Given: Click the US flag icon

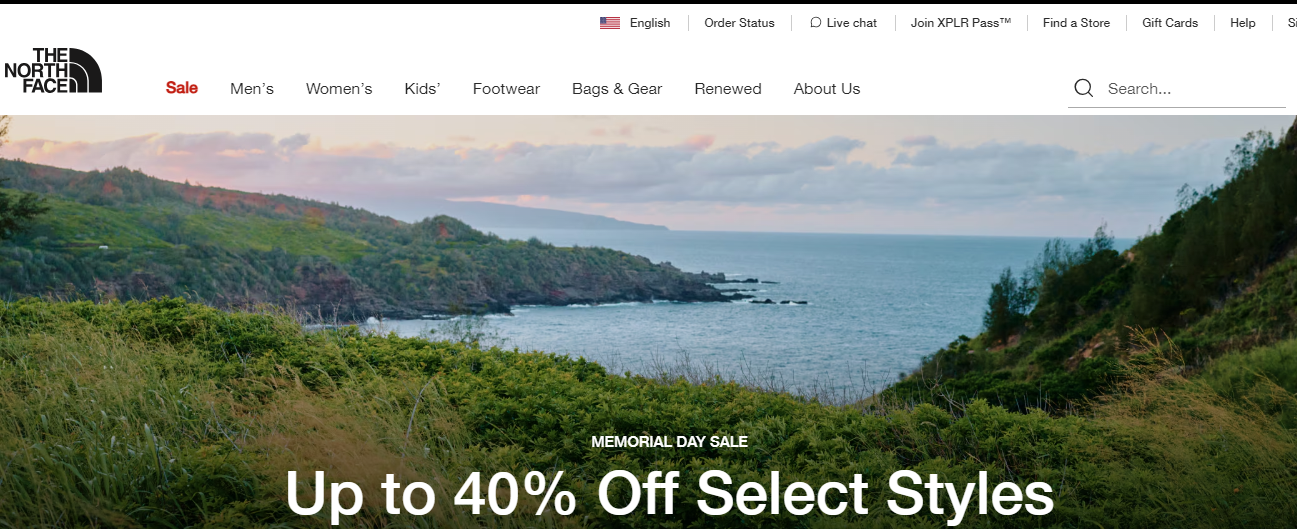Looking at the screenshot, I should pyautogui.click(x=610, y=23).
